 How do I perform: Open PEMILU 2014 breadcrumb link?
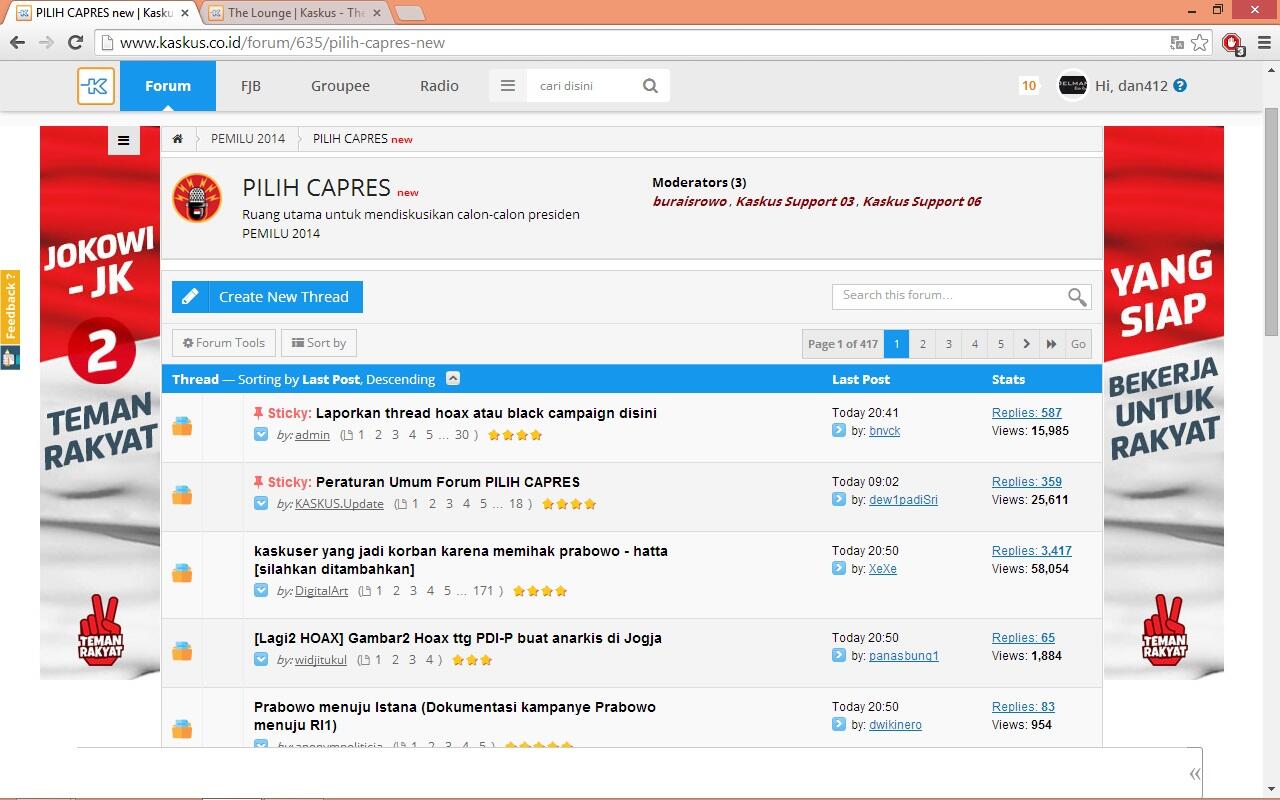click(x=248, y=139)
